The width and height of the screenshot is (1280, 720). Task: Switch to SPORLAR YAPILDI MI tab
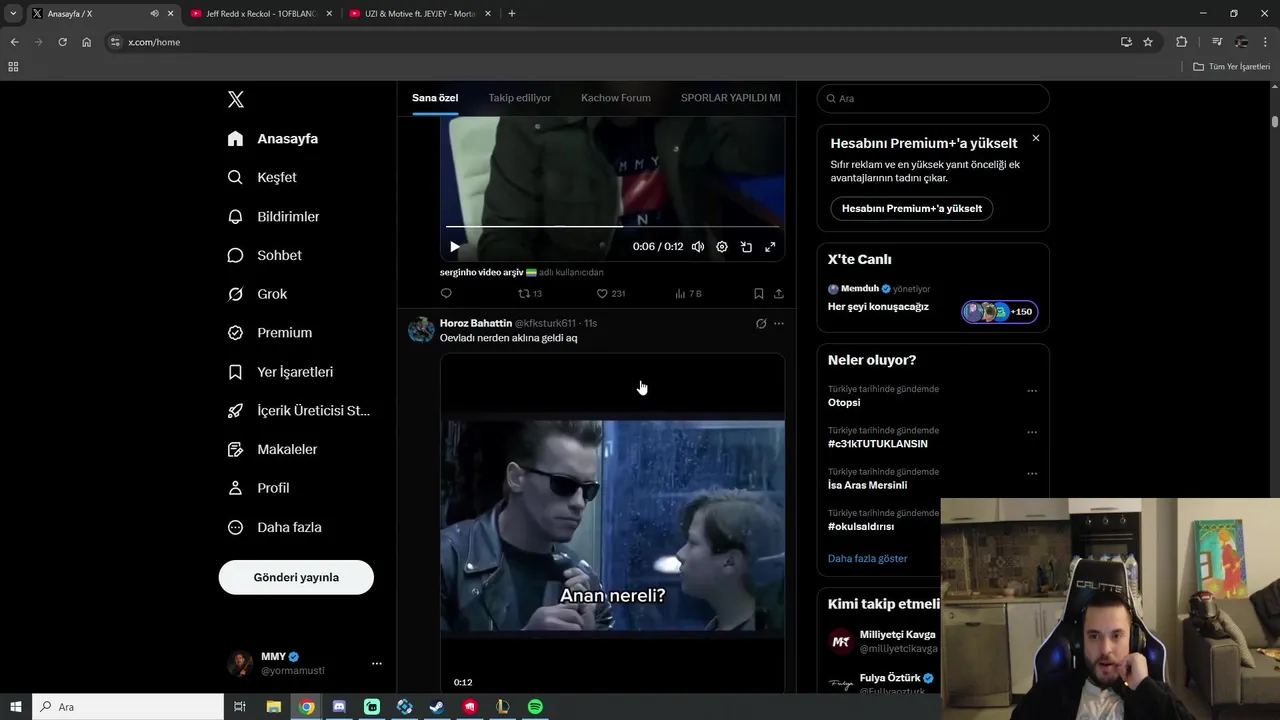click(x=731, y=98)
